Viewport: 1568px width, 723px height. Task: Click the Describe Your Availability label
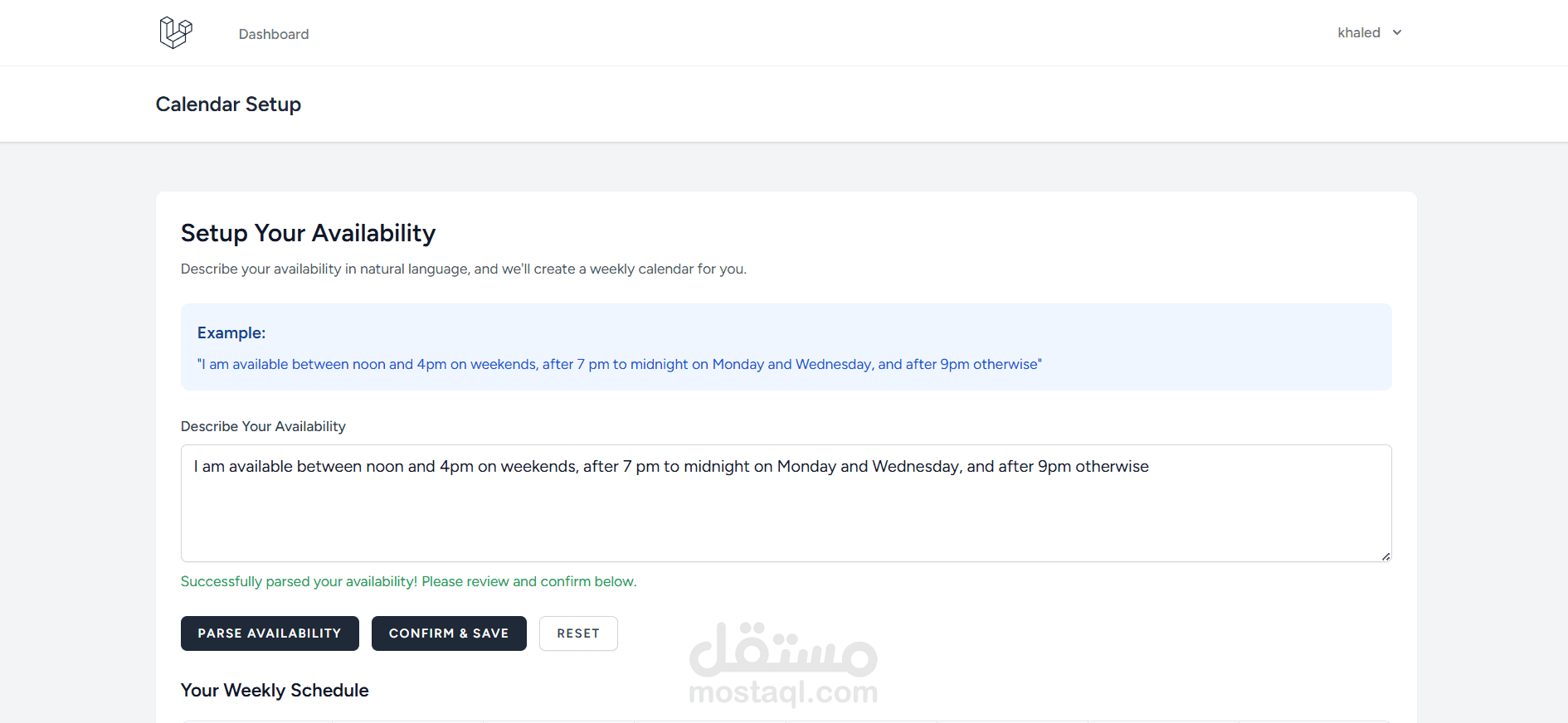pos(263,426)
